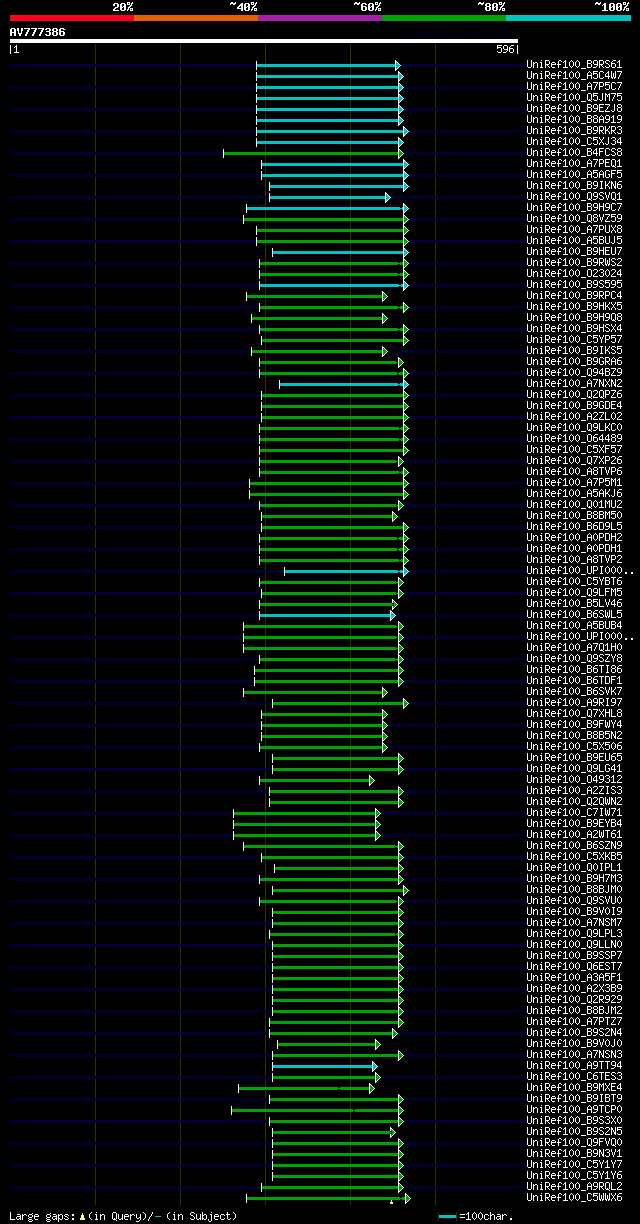This screenshot has width=640, height=1224.
Task: Select the UniRef100_Q9LPL3 label
Action: [x=574, y=933]
